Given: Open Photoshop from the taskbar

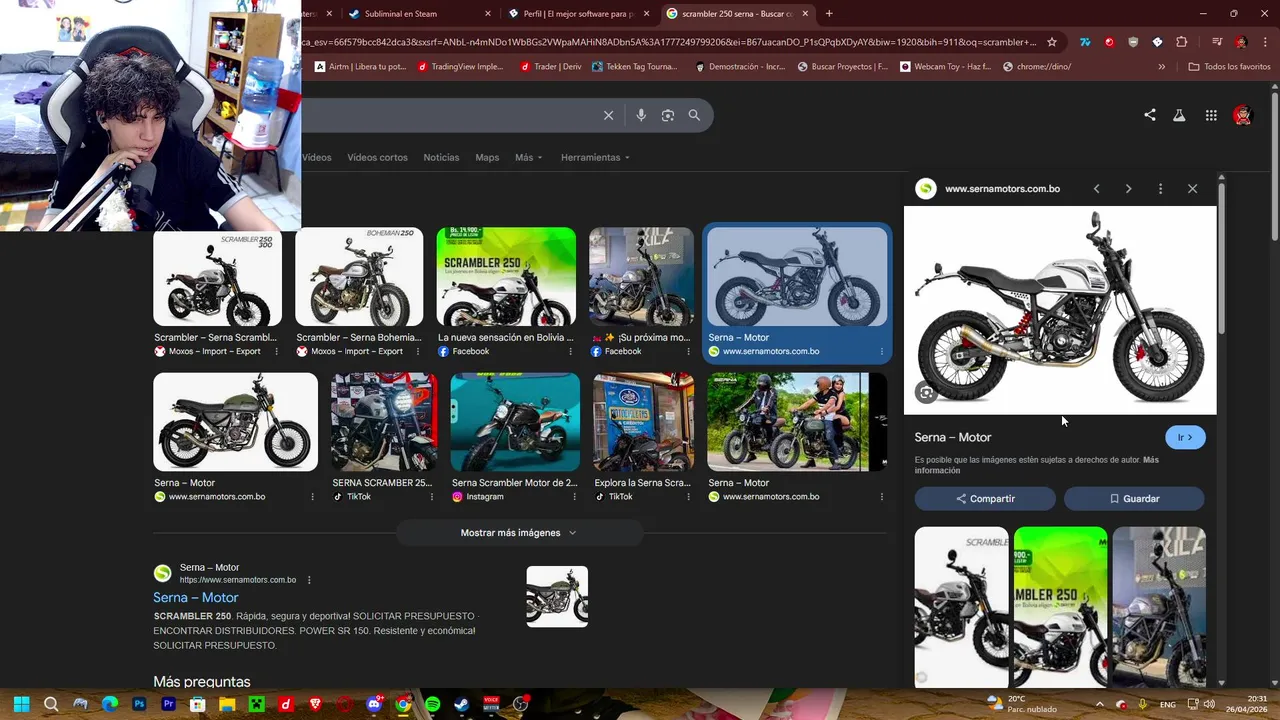Looking at the screenshot, I should click(139, 704).
